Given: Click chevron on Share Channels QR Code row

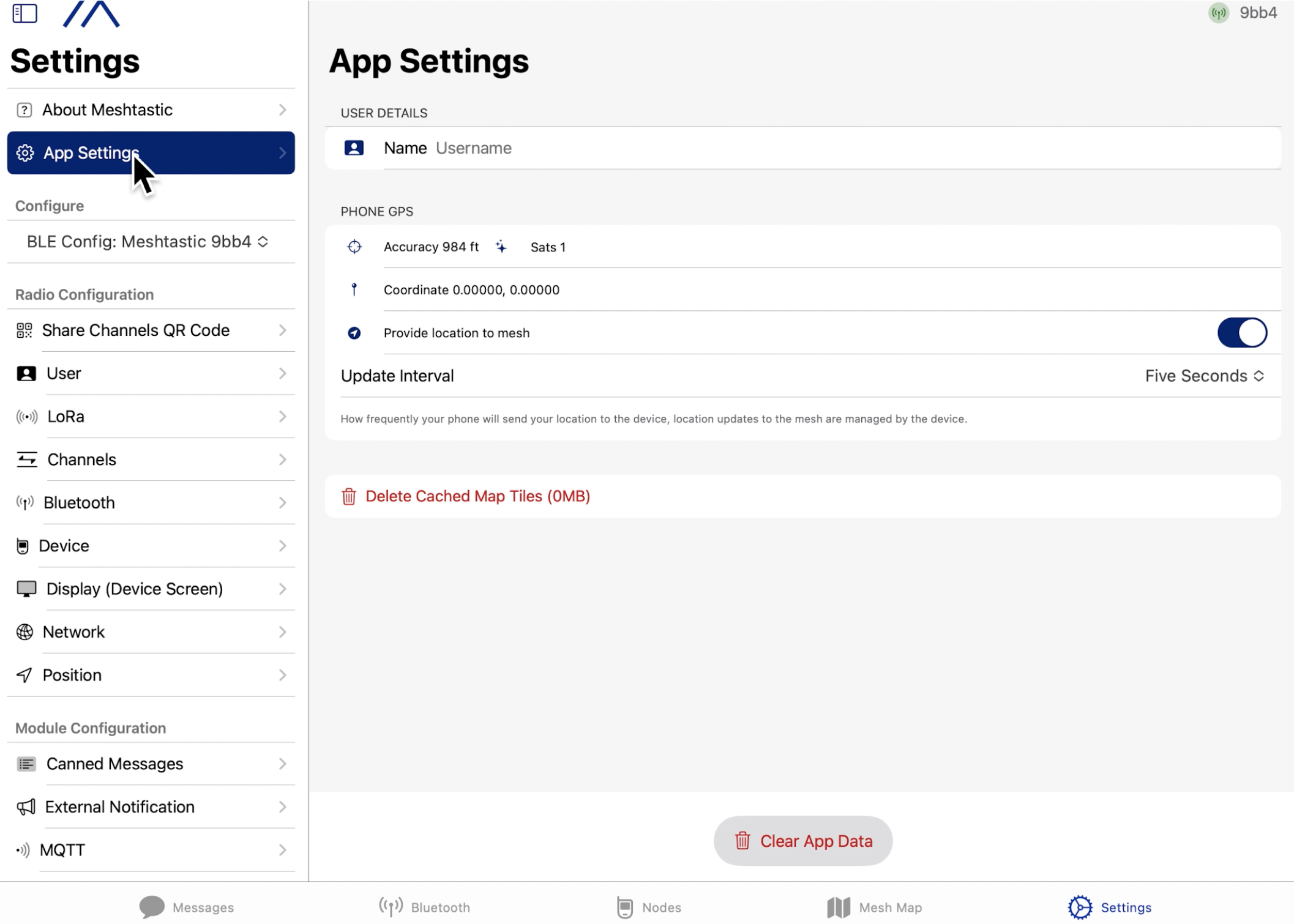Looking at the screenshot, I should pyautogui.click(x=282, y=330).
